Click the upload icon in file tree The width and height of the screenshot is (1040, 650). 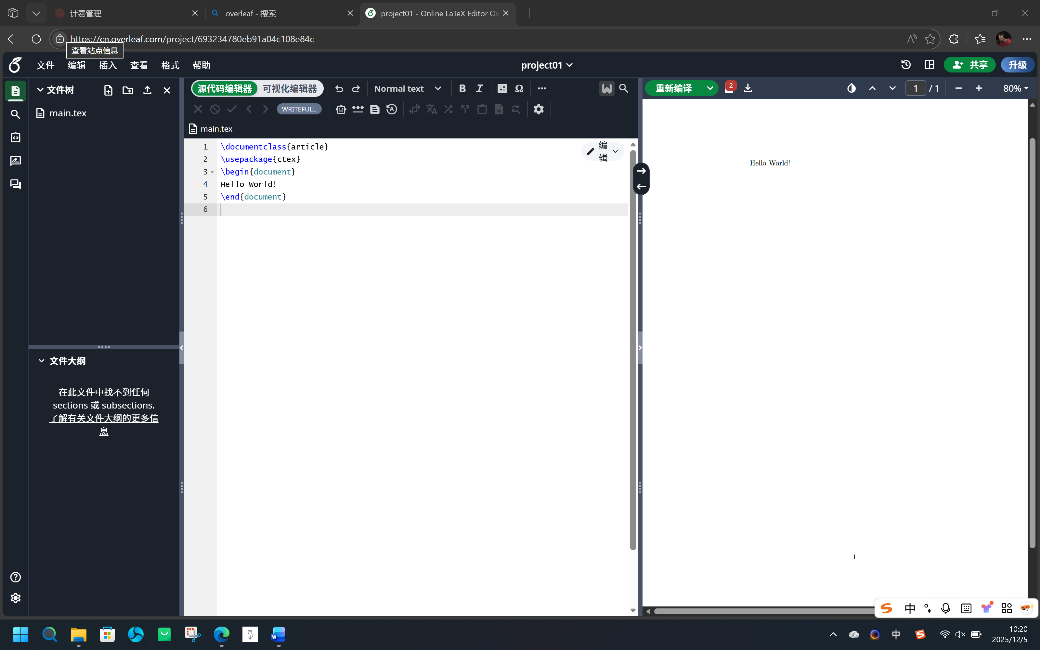147,90
